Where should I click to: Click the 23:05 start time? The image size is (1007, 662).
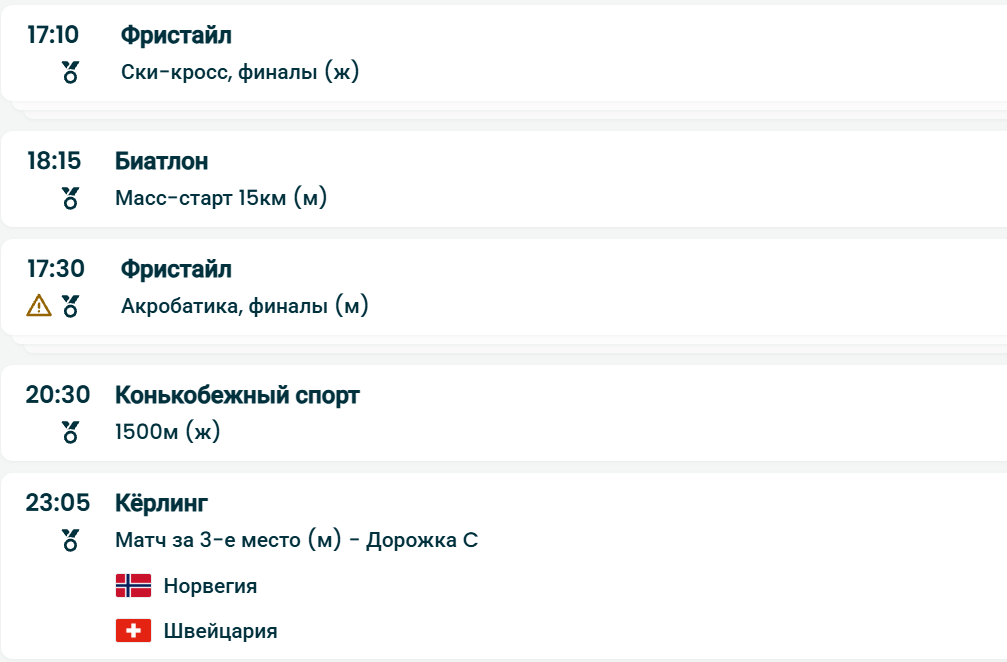(58, 503)
